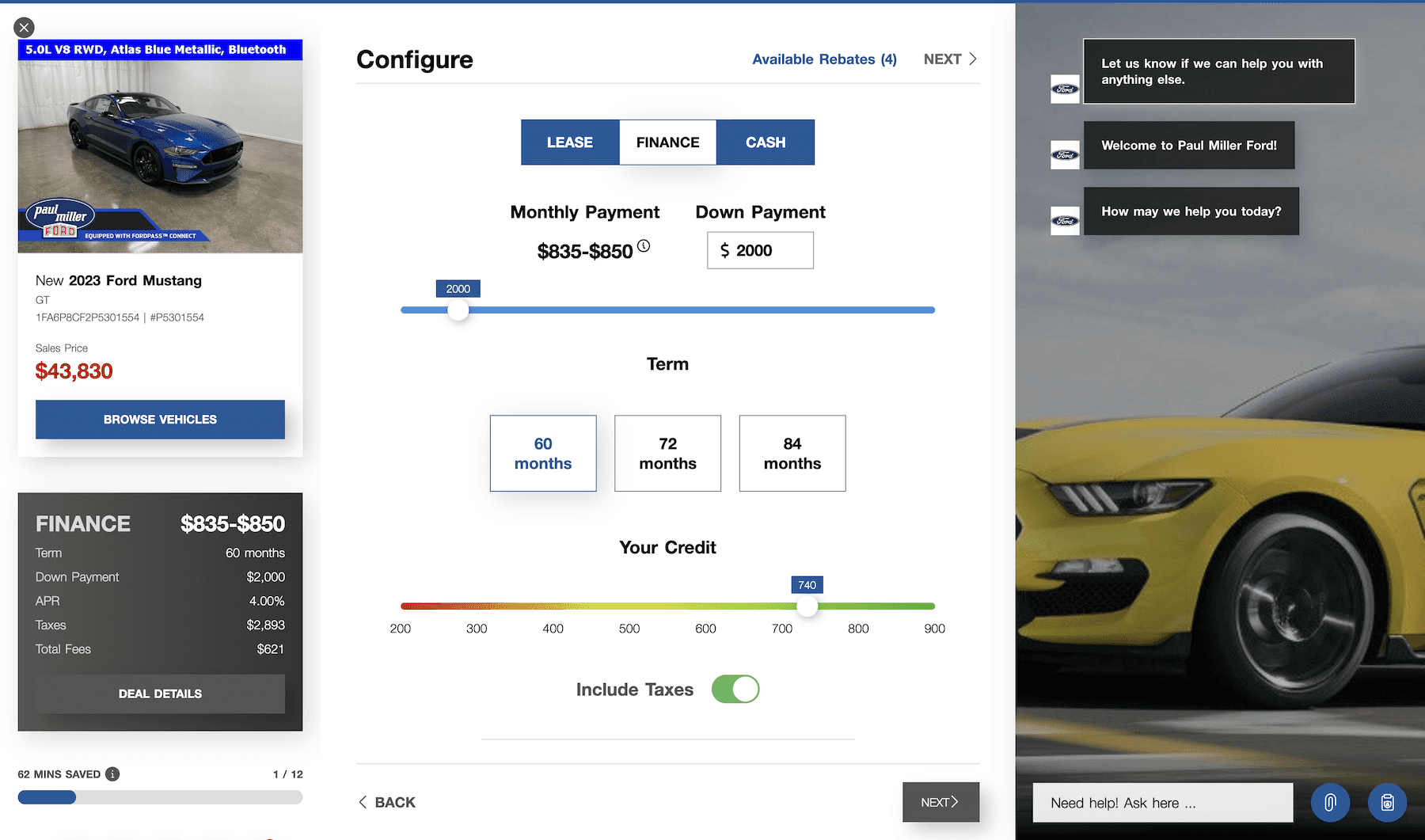Click the paperclip attachment icon in chat

pos(1330,803)
